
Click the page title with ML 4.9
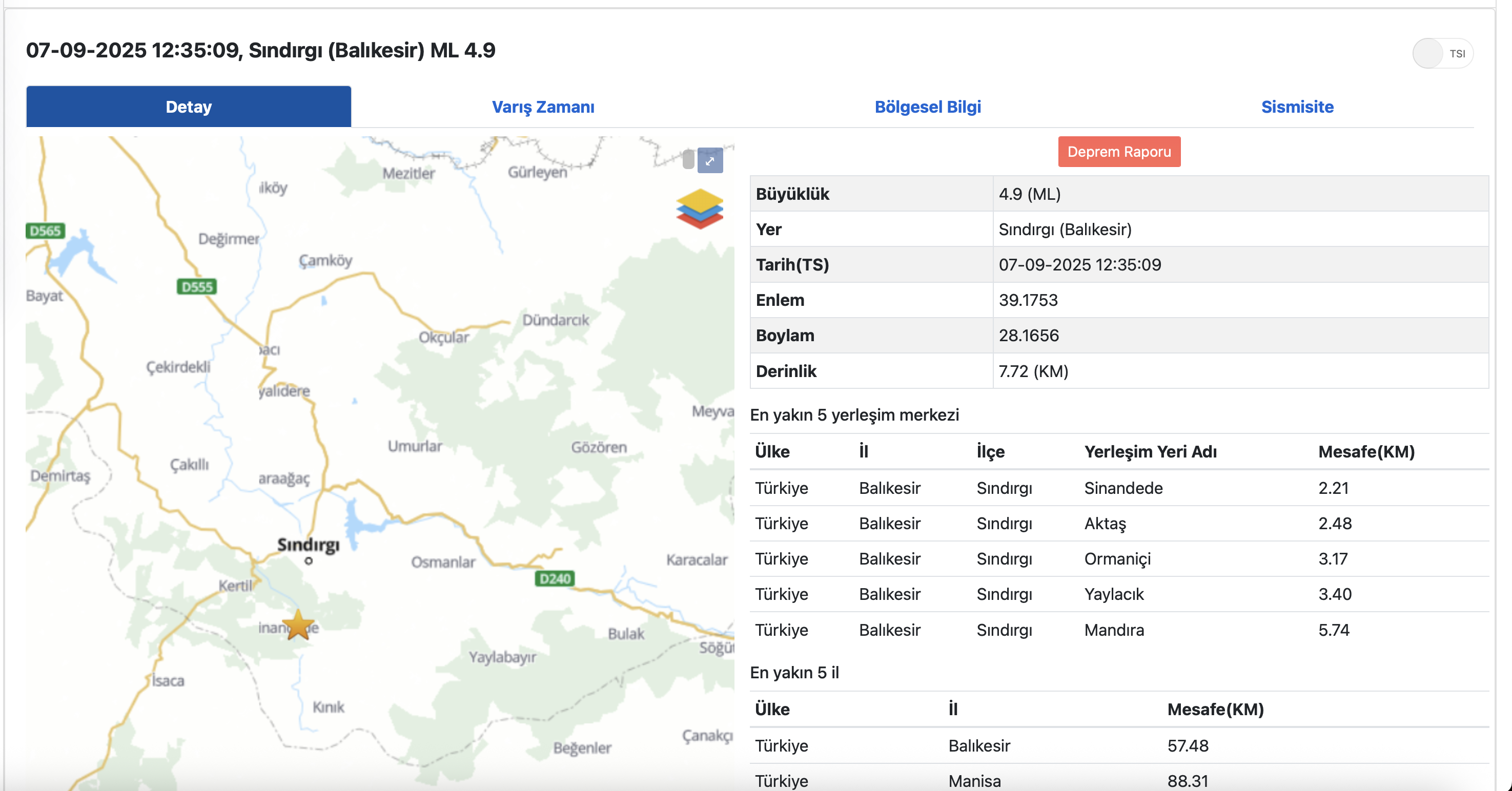[x=260, y=51]
